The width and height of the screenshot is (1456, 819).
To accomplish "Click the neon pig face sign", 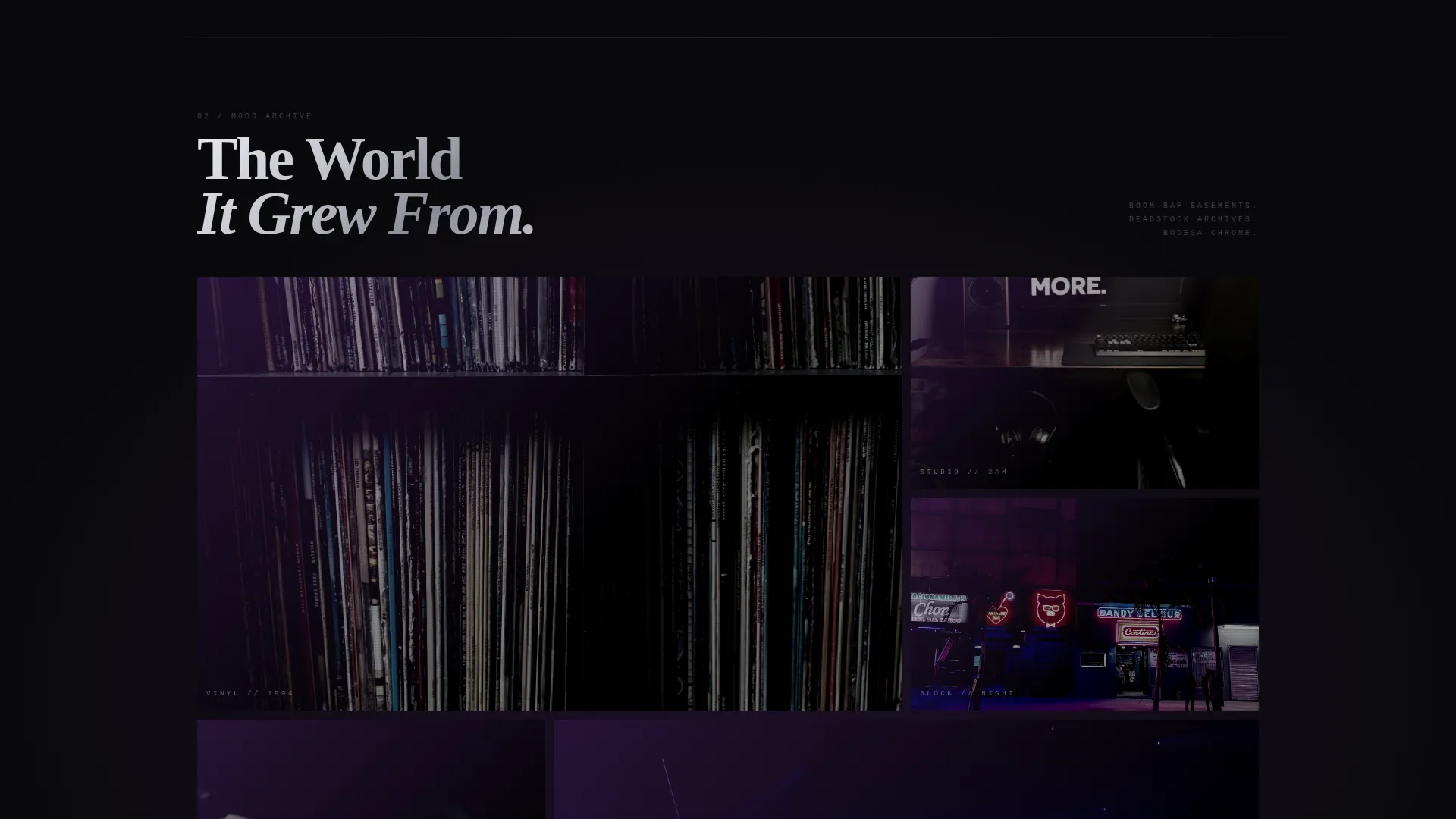I will coord(1051,608).
